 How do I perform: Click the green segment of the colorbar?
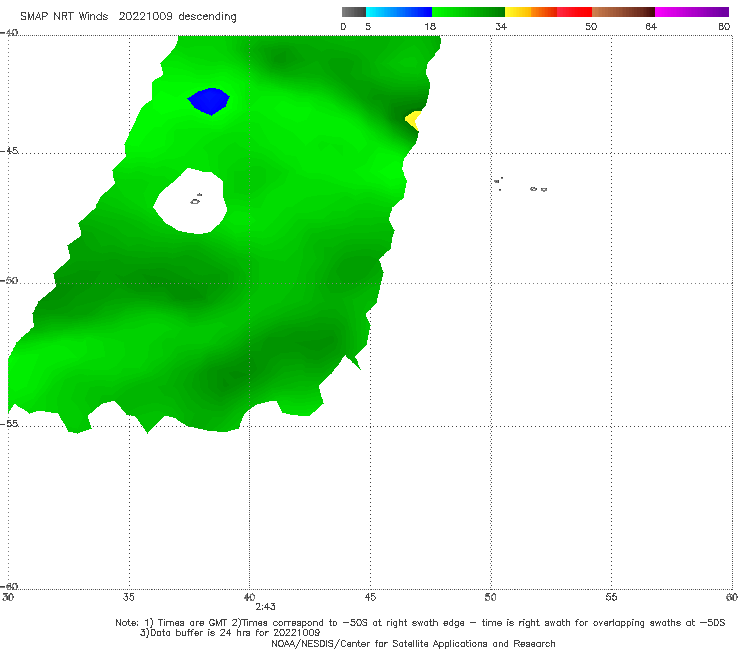pos(468,12)
